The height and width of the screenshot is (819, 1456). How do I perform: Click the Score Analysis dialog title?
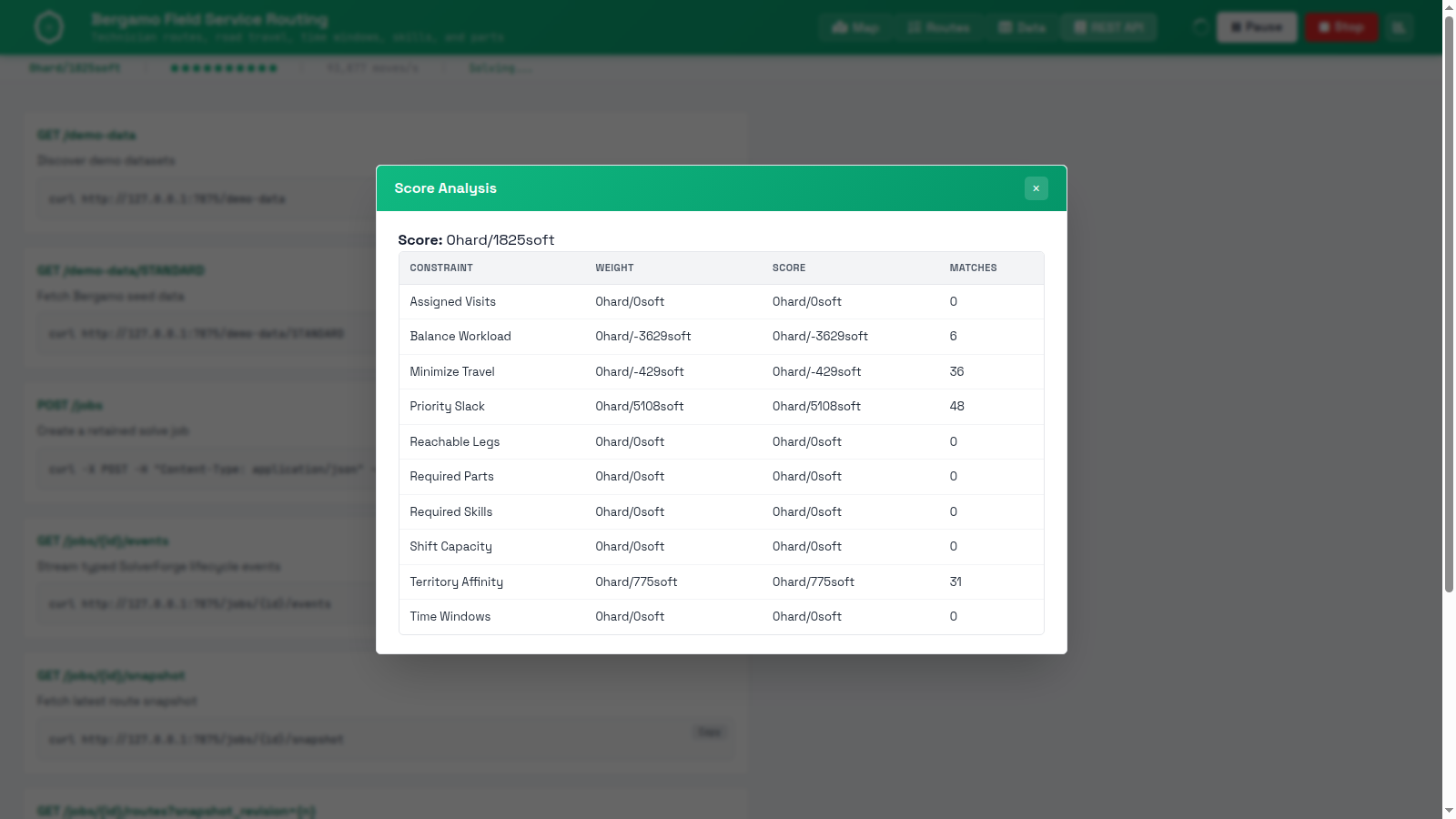click(x=445, y=188)
